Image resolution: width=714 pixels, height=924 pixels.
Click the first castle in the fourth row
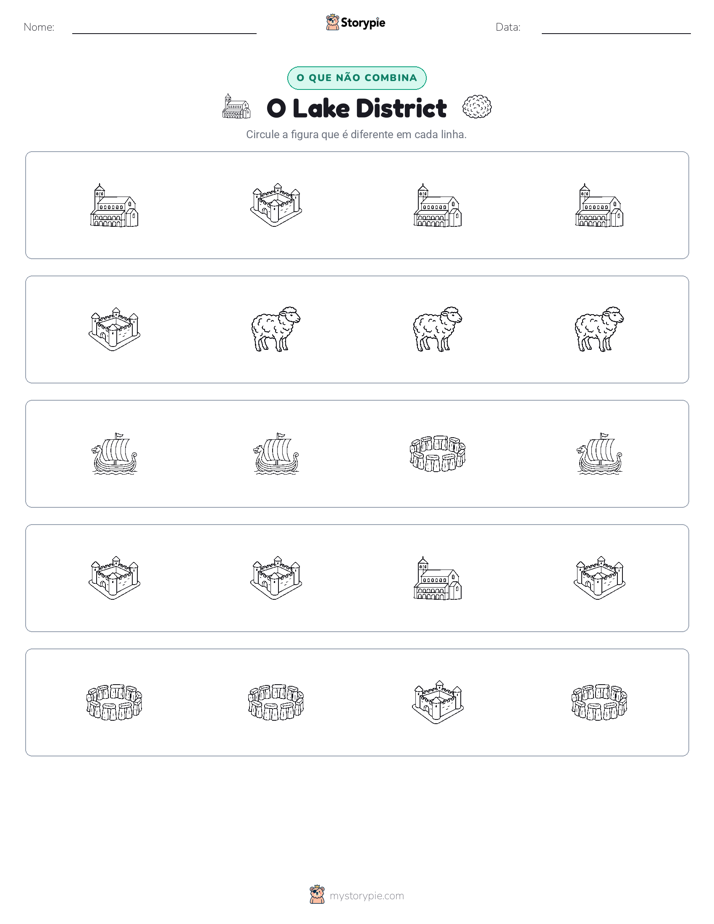click(114, 578)
